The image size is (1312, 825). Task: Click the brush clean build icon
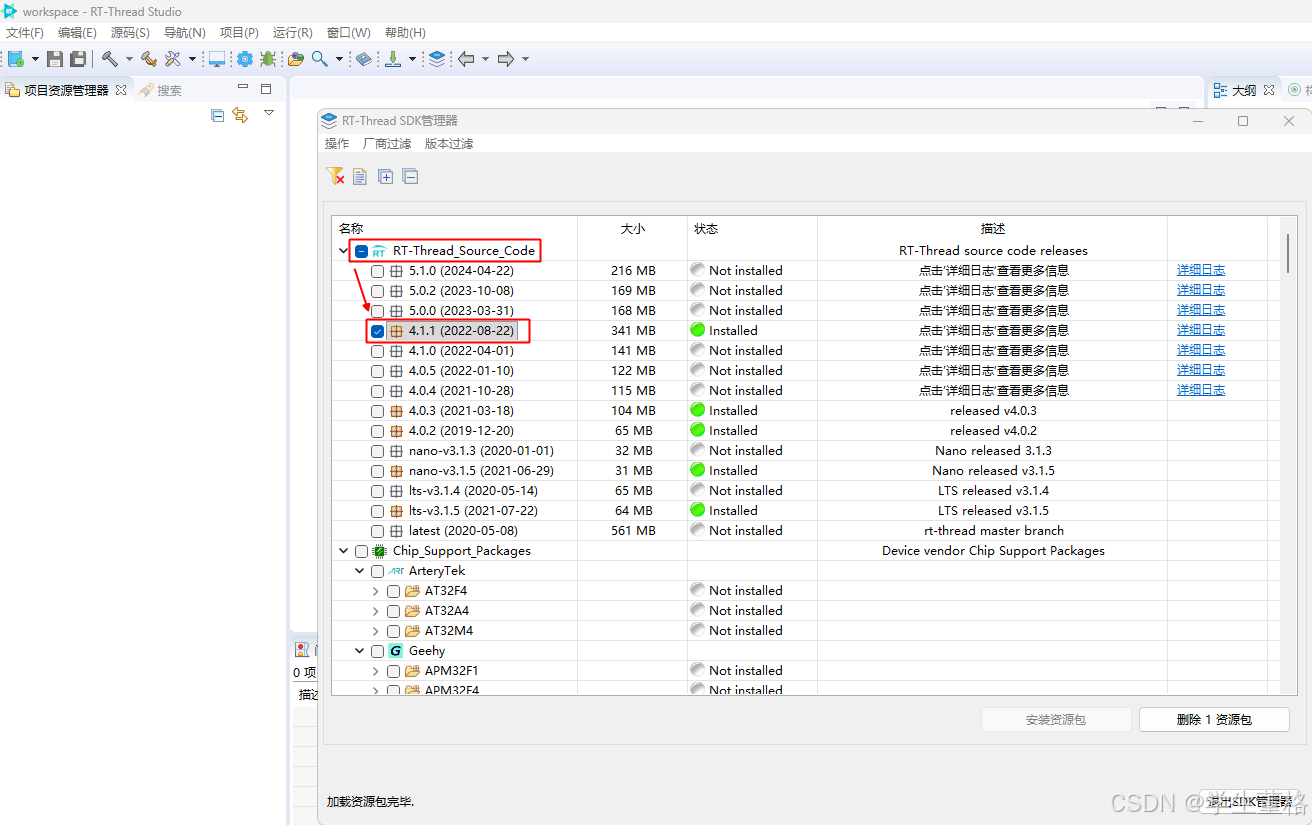tap(149, 59)
